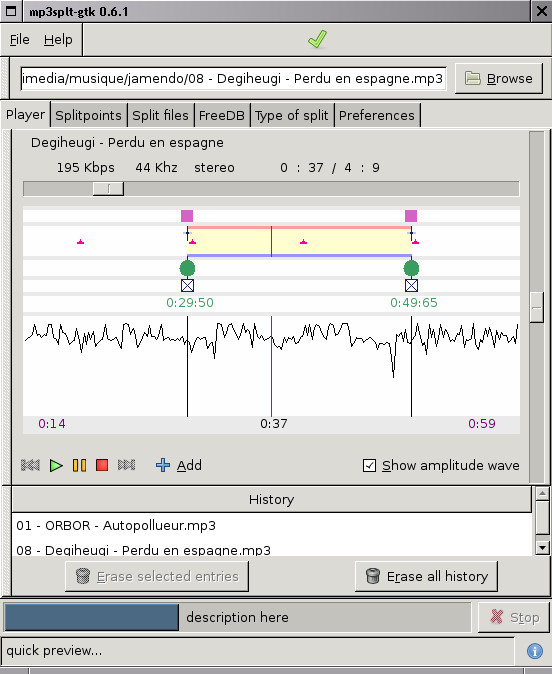The width and height of the screenshot is (552, 674).
Task: Click green circle of 0:49:65 splitpoint
Action: (411, 268)
